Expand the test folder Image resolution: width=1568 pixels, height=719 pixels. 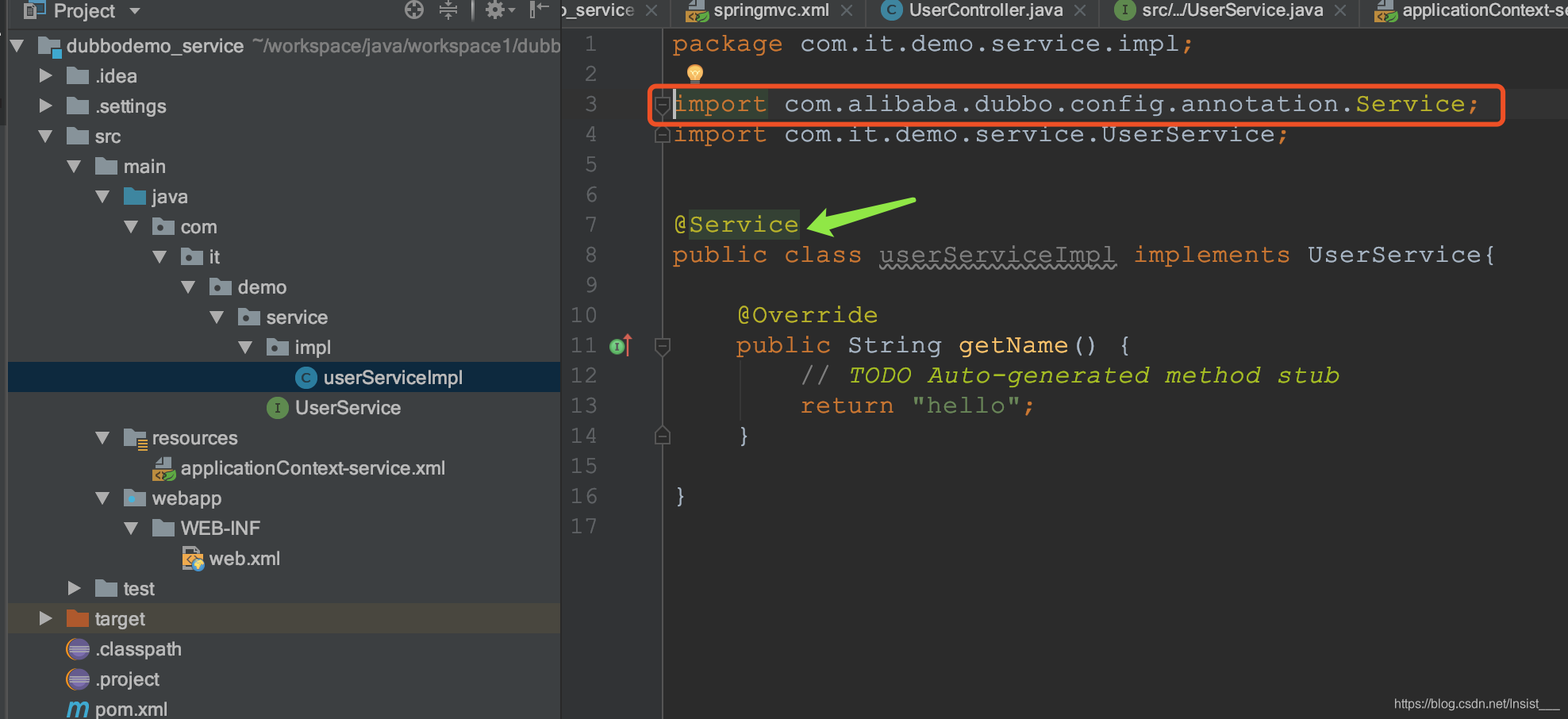tap(74, 588)
